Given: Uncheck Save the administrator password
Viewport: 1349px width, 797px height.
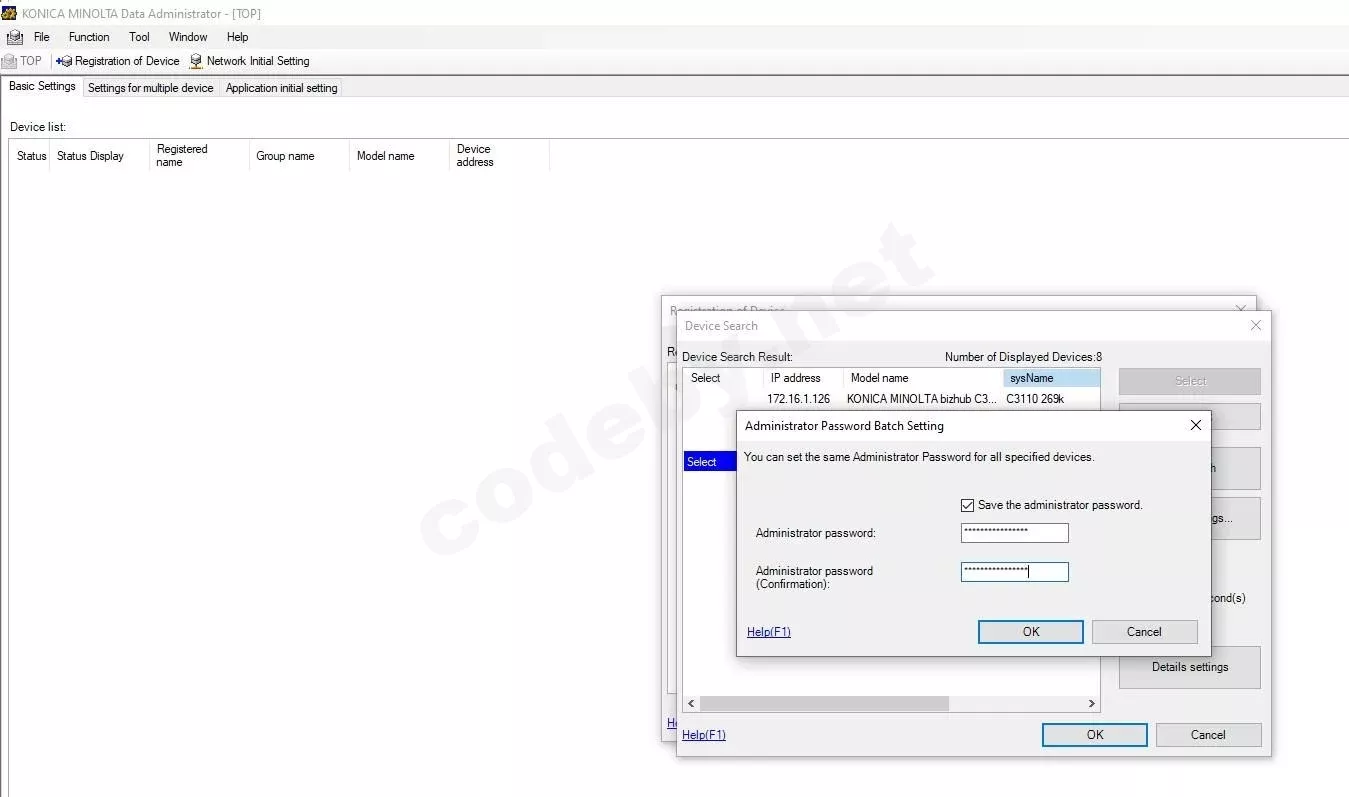Looking at the screenshot, I should (967, 505).
